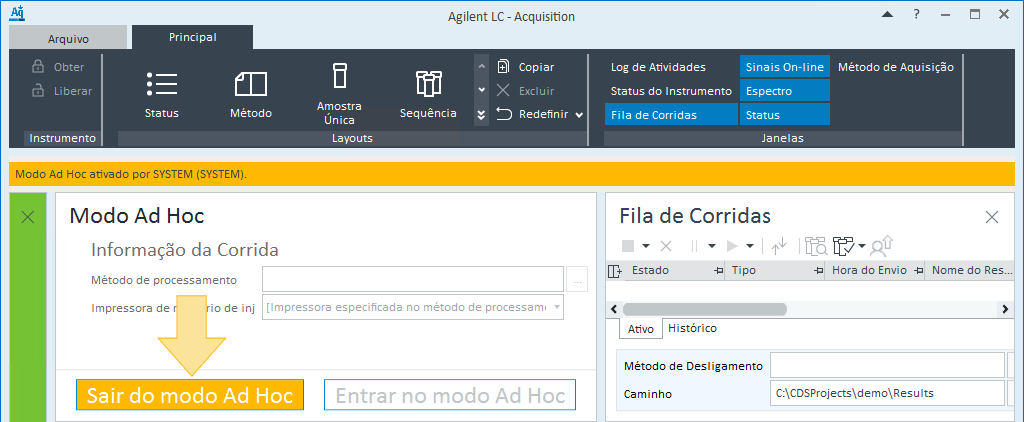Toggle the Sinais On-line window
This screenshot has height=422, width=1024.
click(x=785, y=67)
